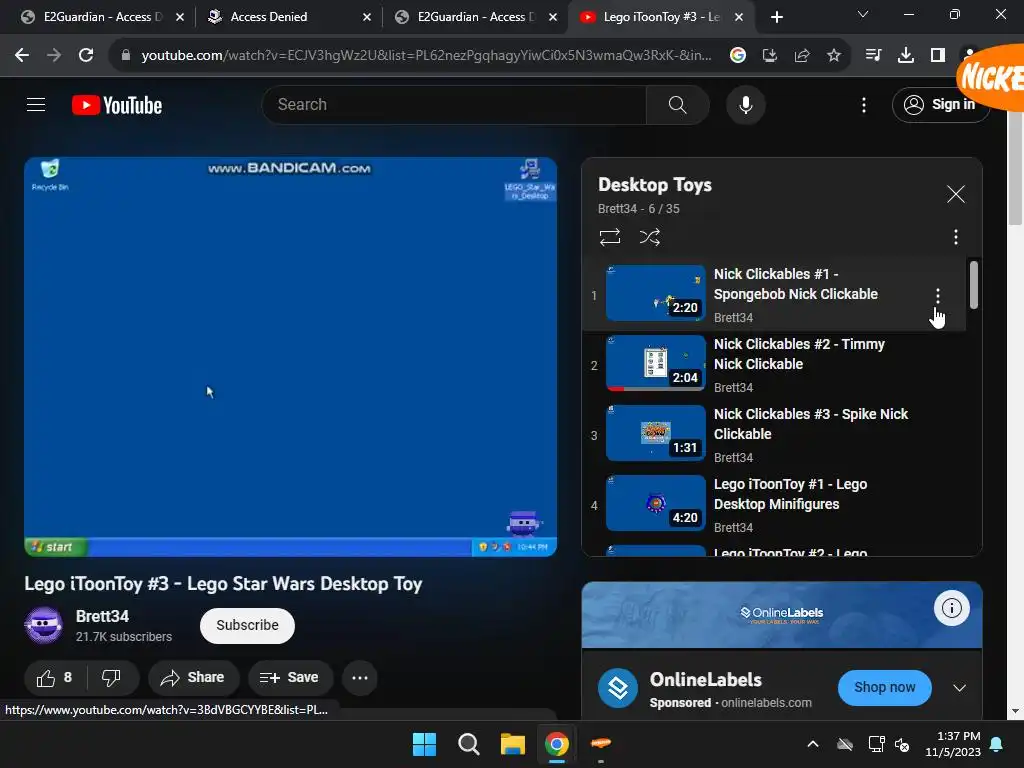Image resolution: width=1024 pixels, height=768 pixels.
Task: Install app icon in address bar
Action: (770, 56)
